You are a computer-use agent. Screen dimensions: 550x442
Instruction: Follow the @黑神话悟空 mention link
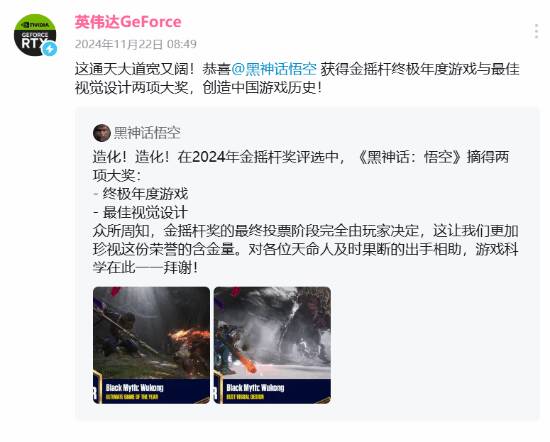(x=274, y=69)
